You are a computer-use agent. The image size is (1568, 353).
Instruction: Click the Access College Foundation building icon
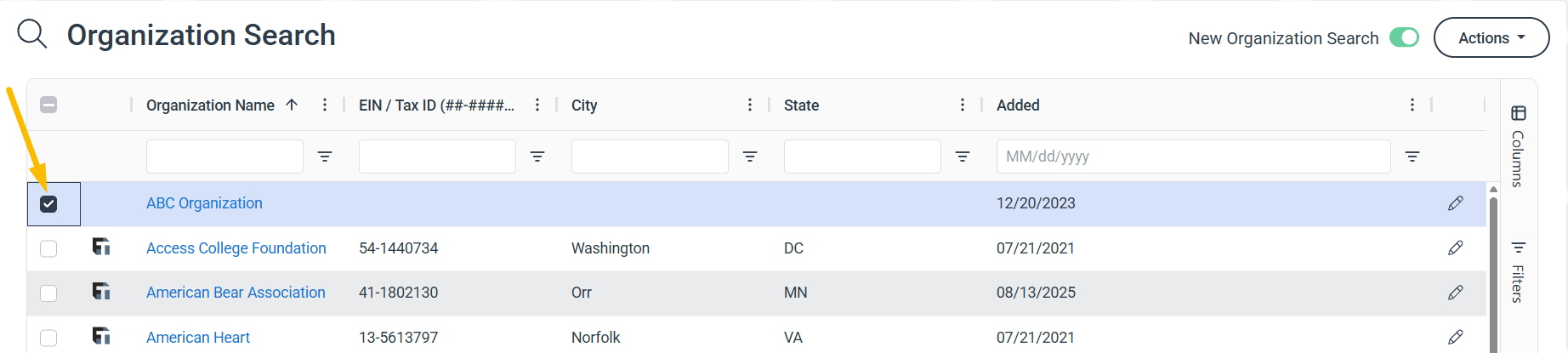click(x=101, y=247)
